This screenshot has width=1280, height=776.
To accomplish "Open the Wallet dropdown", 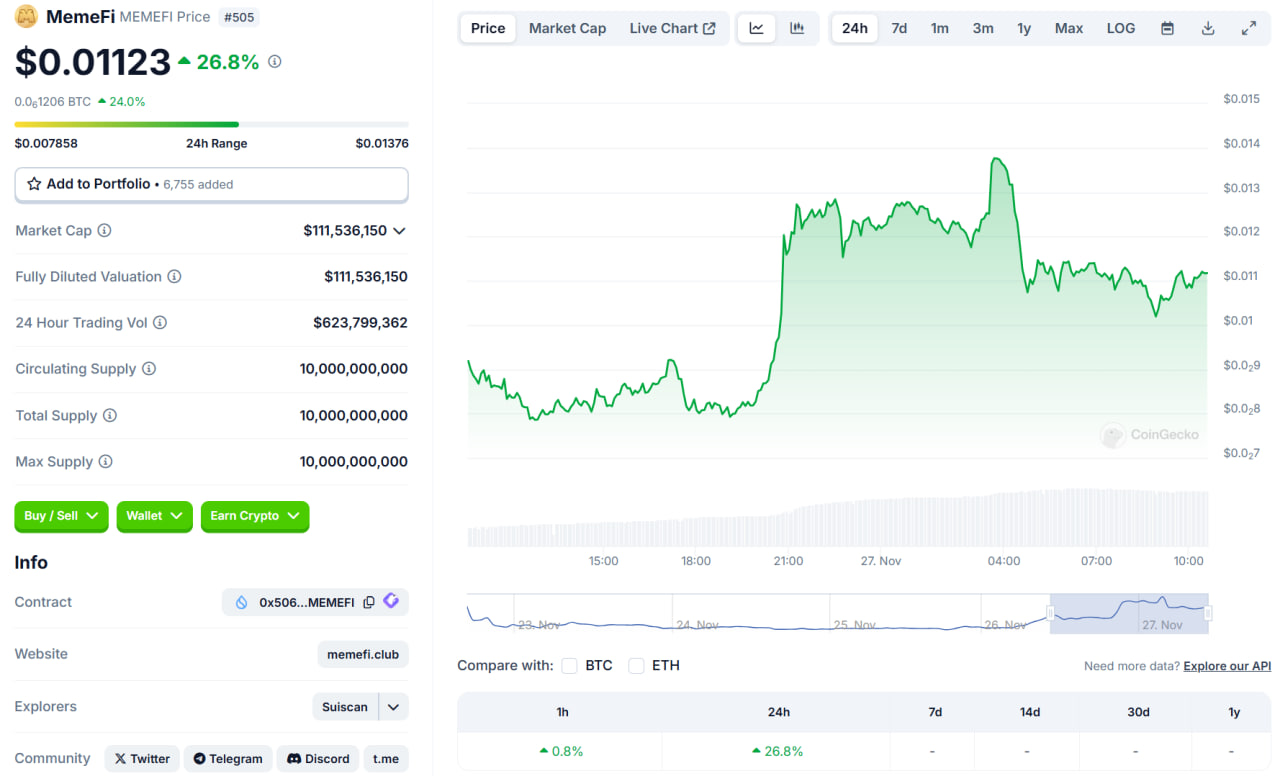I will coord(154,516).
